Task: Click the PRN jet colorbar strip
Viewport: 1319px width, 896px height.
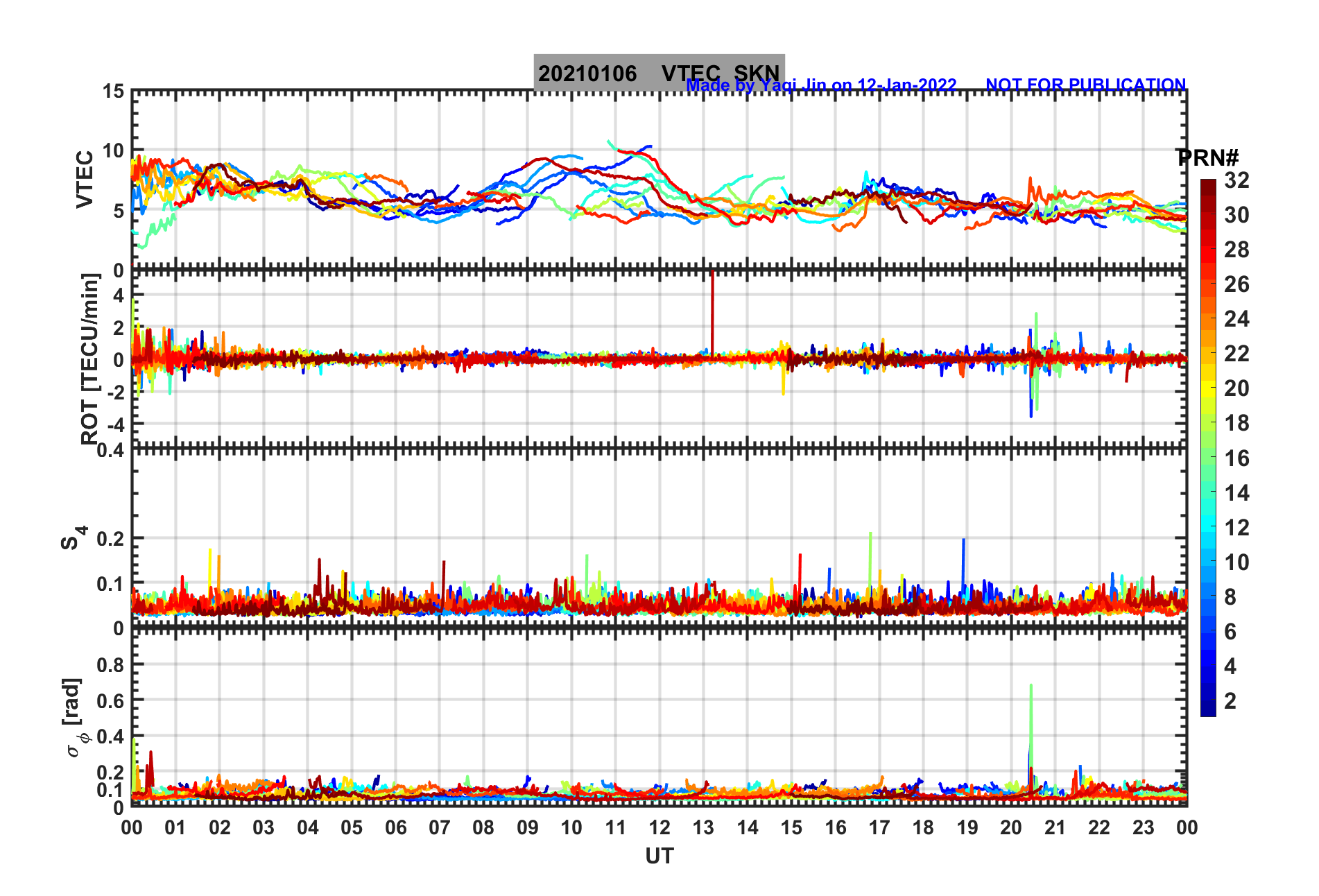Action: tap(1208, 448)
